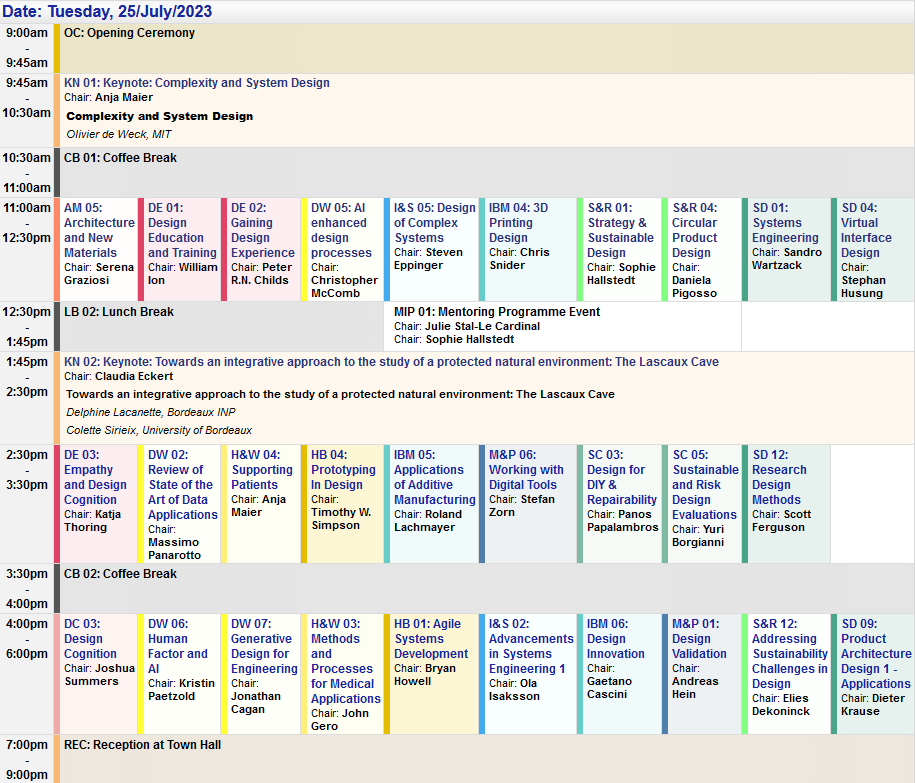Open DW 06 Human Factor and AI session
The width and height of the screenshot is (916, 783).
coord(177,646)
